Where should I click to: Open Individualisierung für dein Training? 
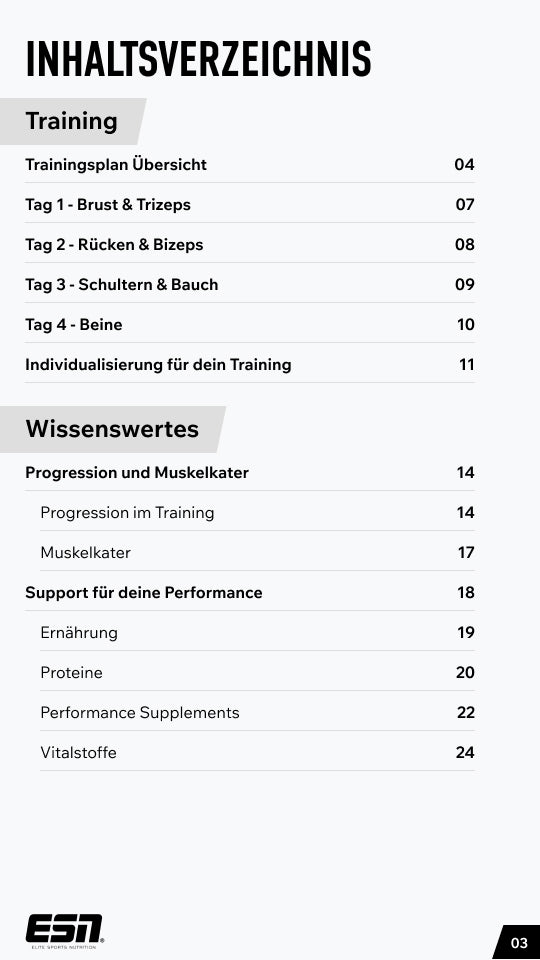click(x=250, y=365)
